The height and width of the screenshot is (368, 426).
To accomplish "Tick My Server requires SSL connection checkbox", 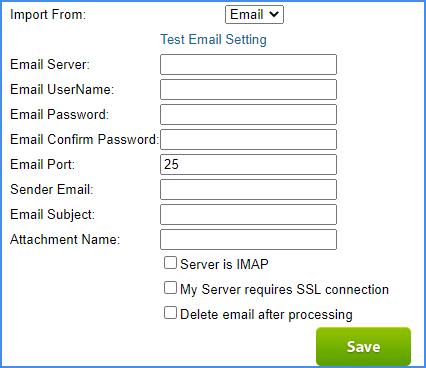I will 170,288.
